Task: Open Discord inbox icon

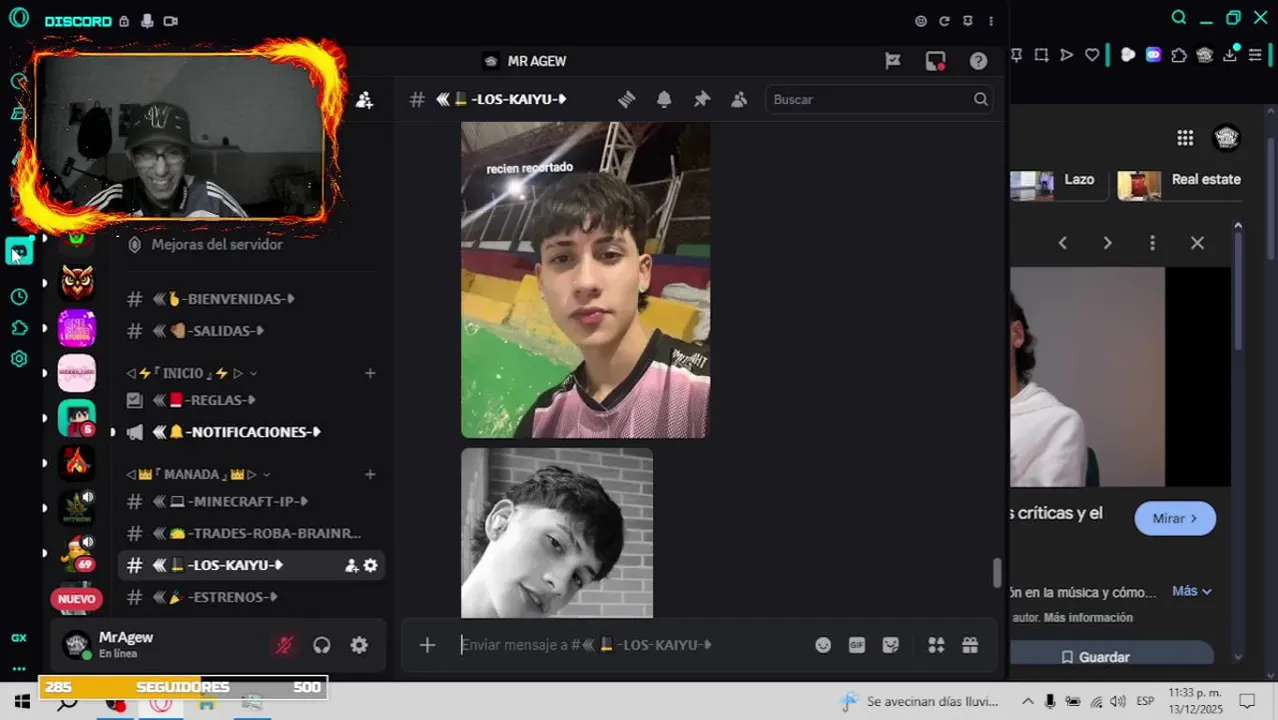Action: click(x=935, y=61)
